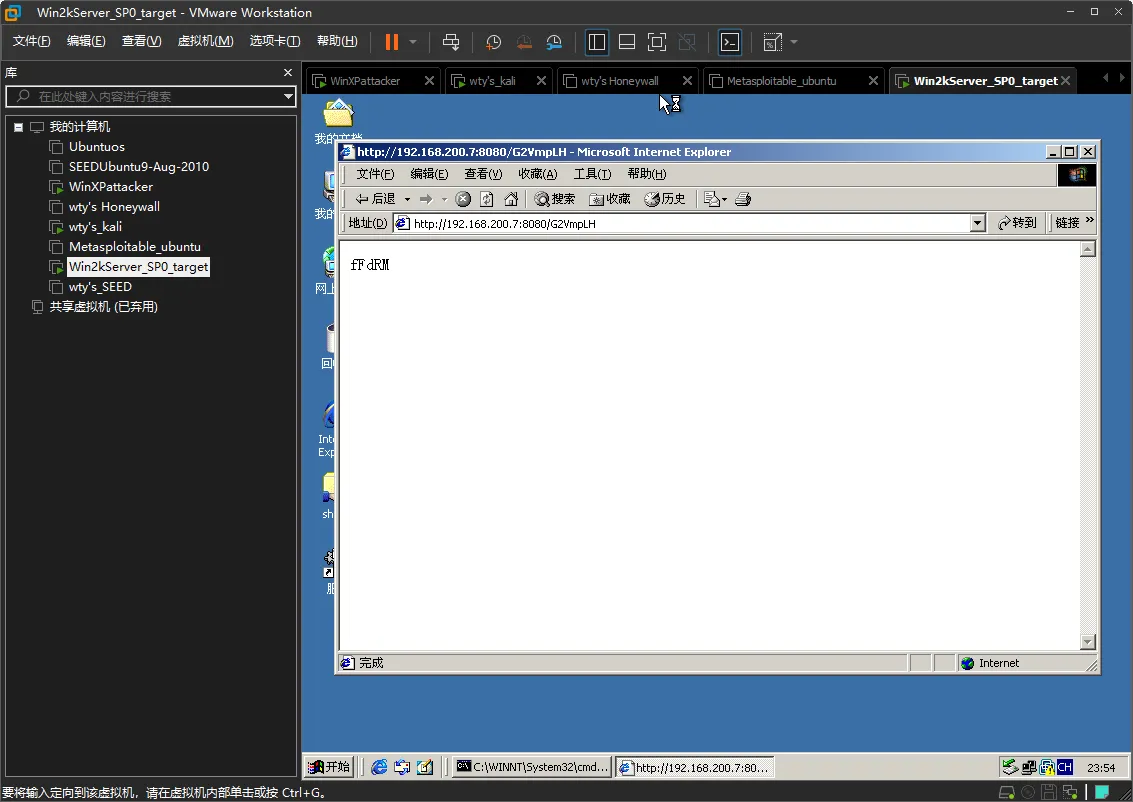This screenshot has height=802, width=1133.
Task: Open the stretch display dropdown arrow
Action: (x=794, y=42)
